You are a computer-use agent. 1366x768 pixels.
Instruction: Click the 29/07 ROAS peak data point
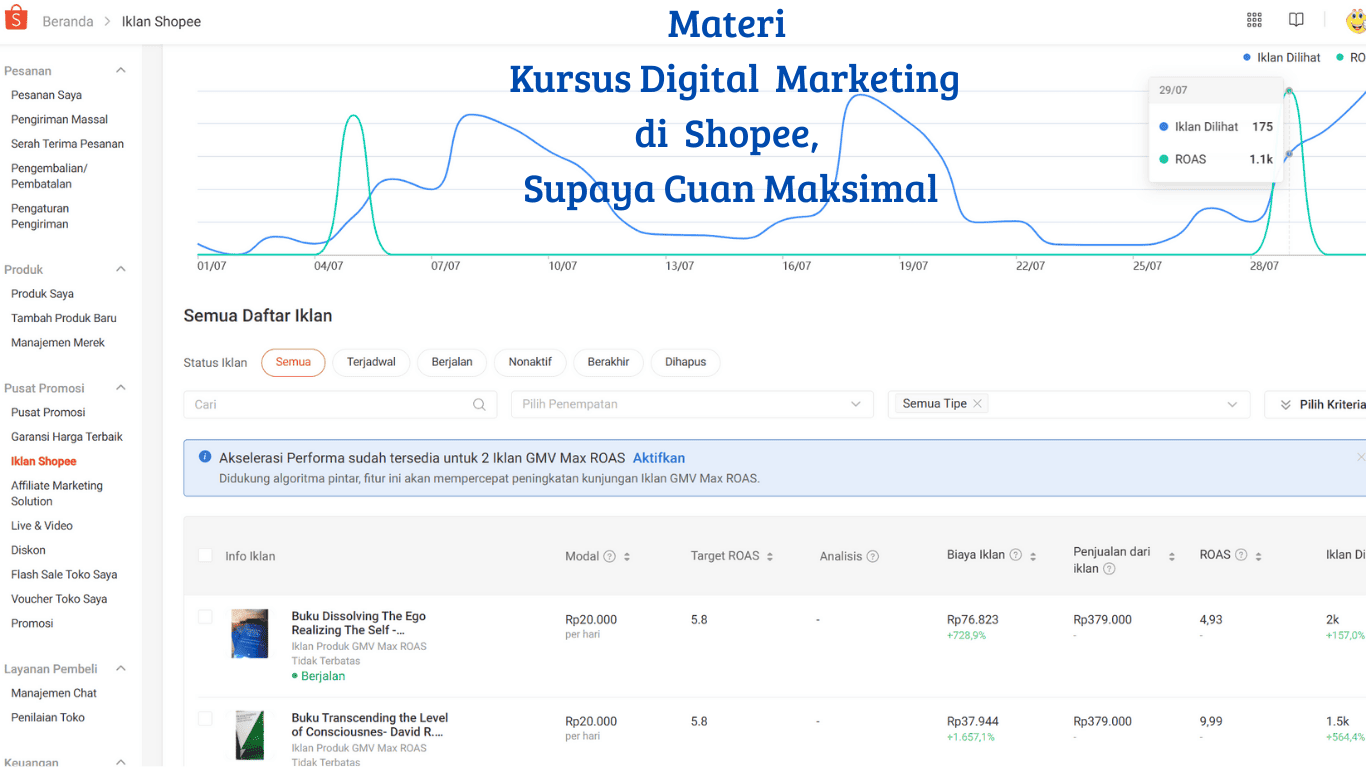1289,91
